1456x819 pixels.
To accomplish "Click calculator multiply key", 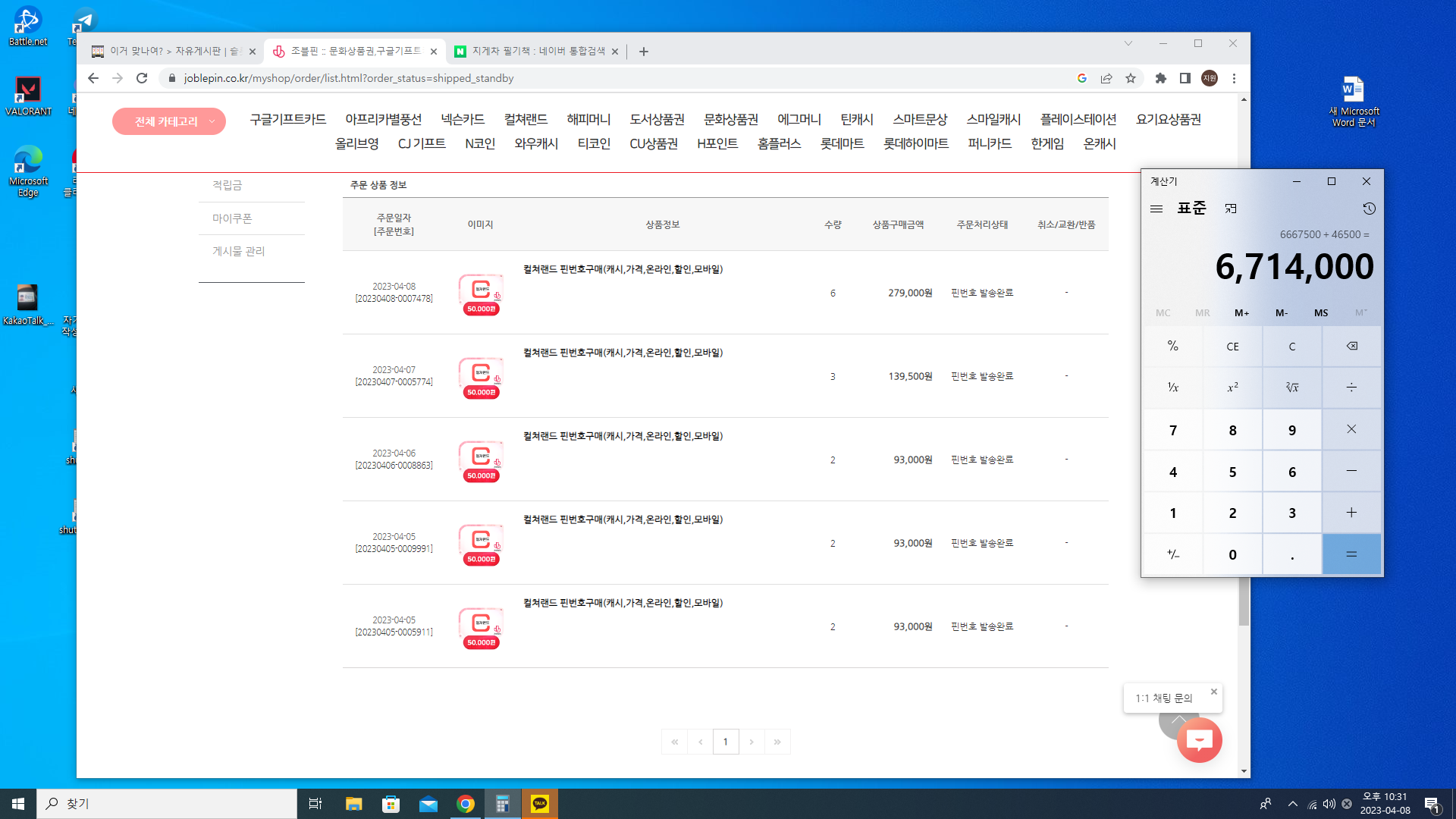I will [1351, 429].
